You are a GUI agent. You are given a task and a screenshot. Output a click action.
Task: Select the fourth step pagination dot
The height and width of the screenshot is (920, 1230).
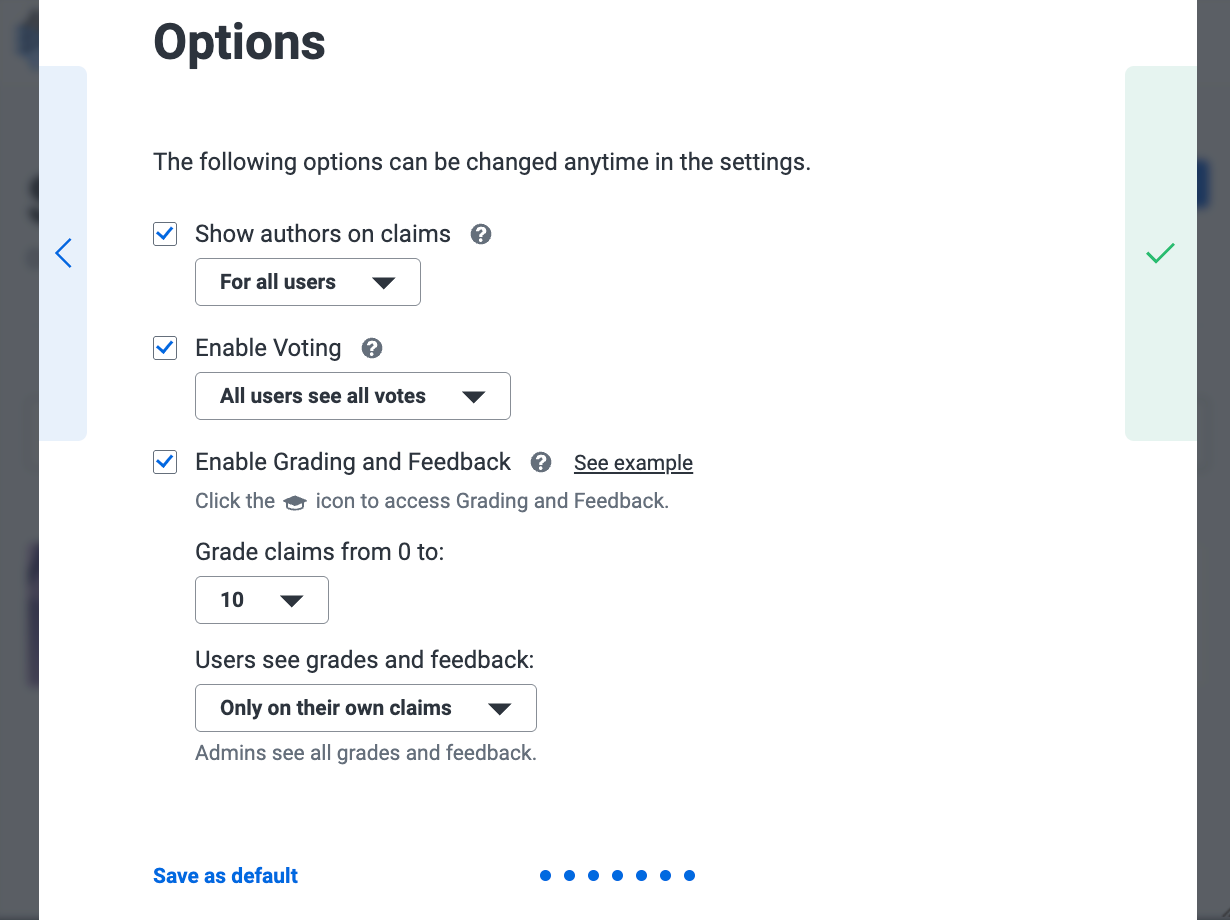pos(617,876)
